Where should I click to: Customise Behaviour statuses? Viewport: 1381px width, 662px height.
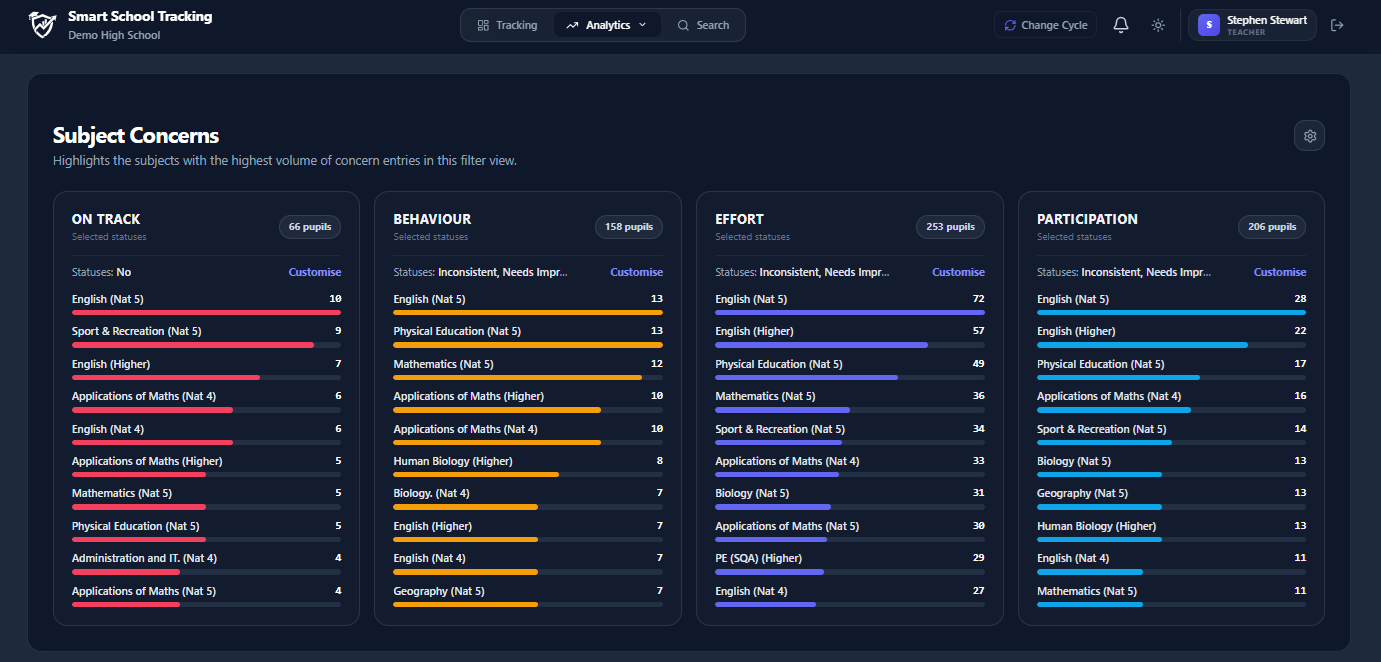pos(637,272)
